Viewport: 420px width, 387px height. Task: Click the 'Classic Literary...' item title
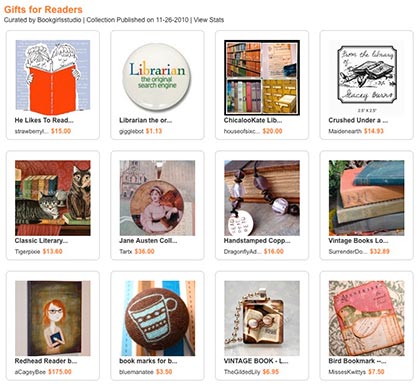41,241
